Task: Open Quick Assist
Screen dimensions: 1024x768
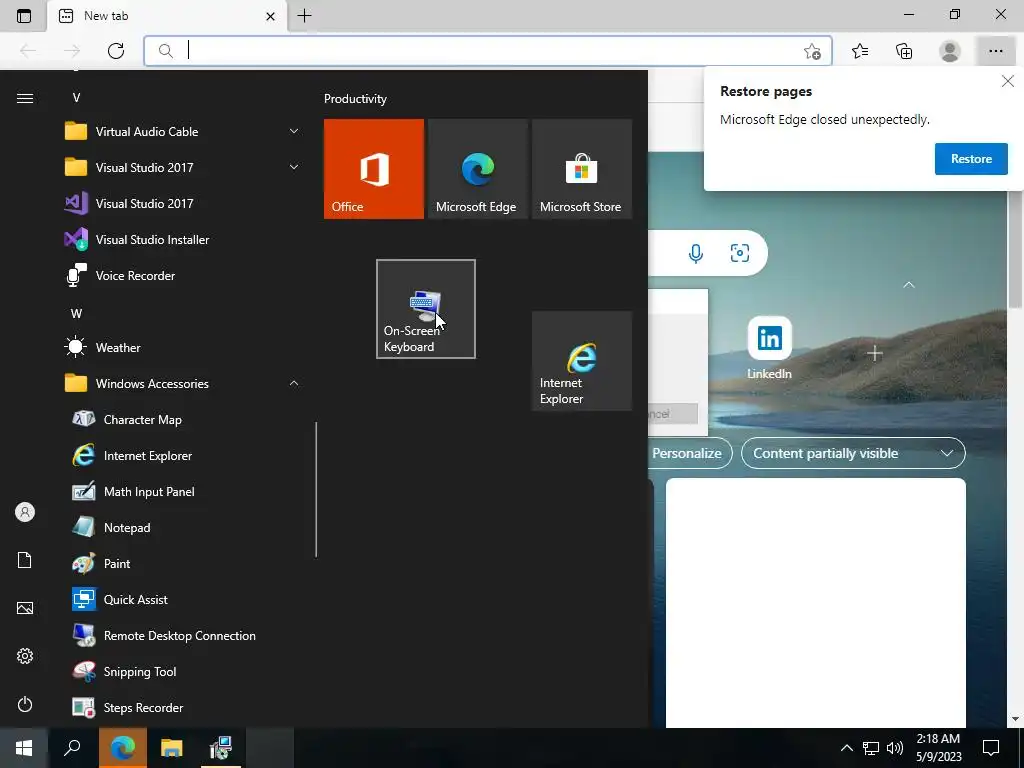Action: (x=183, y=599)
